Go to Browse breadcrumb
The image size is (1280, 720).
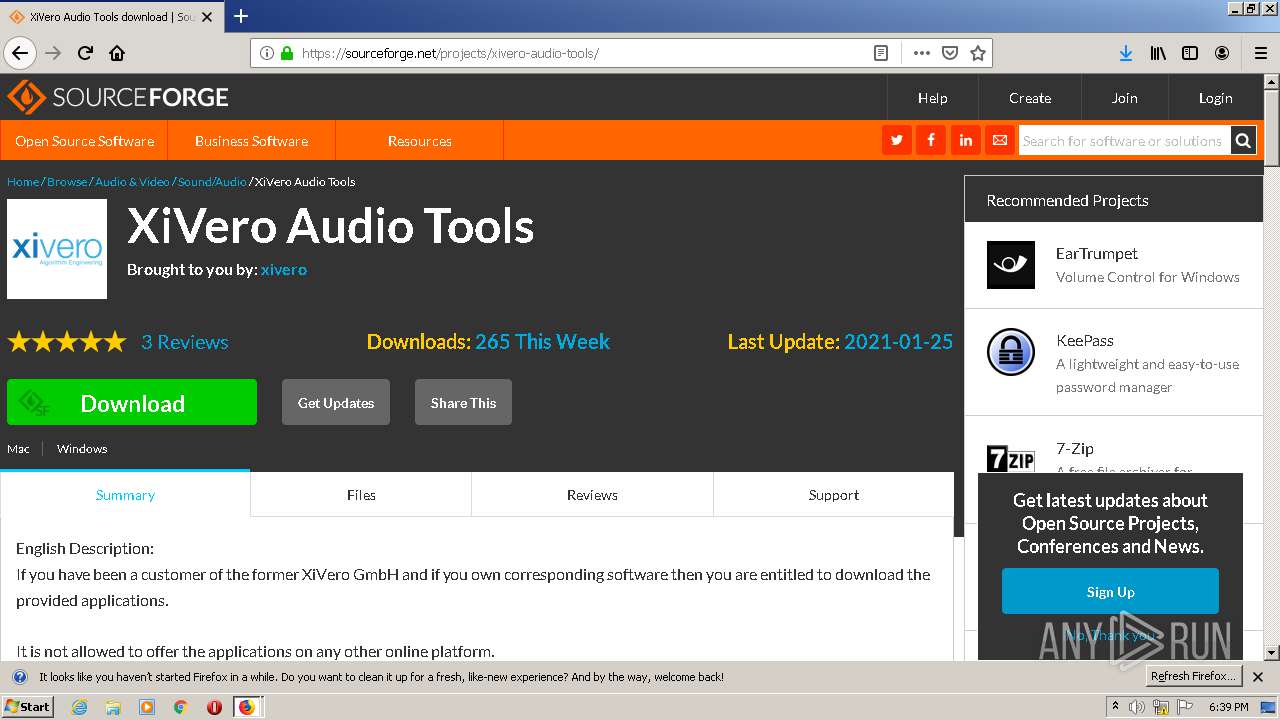coord(67,181)
